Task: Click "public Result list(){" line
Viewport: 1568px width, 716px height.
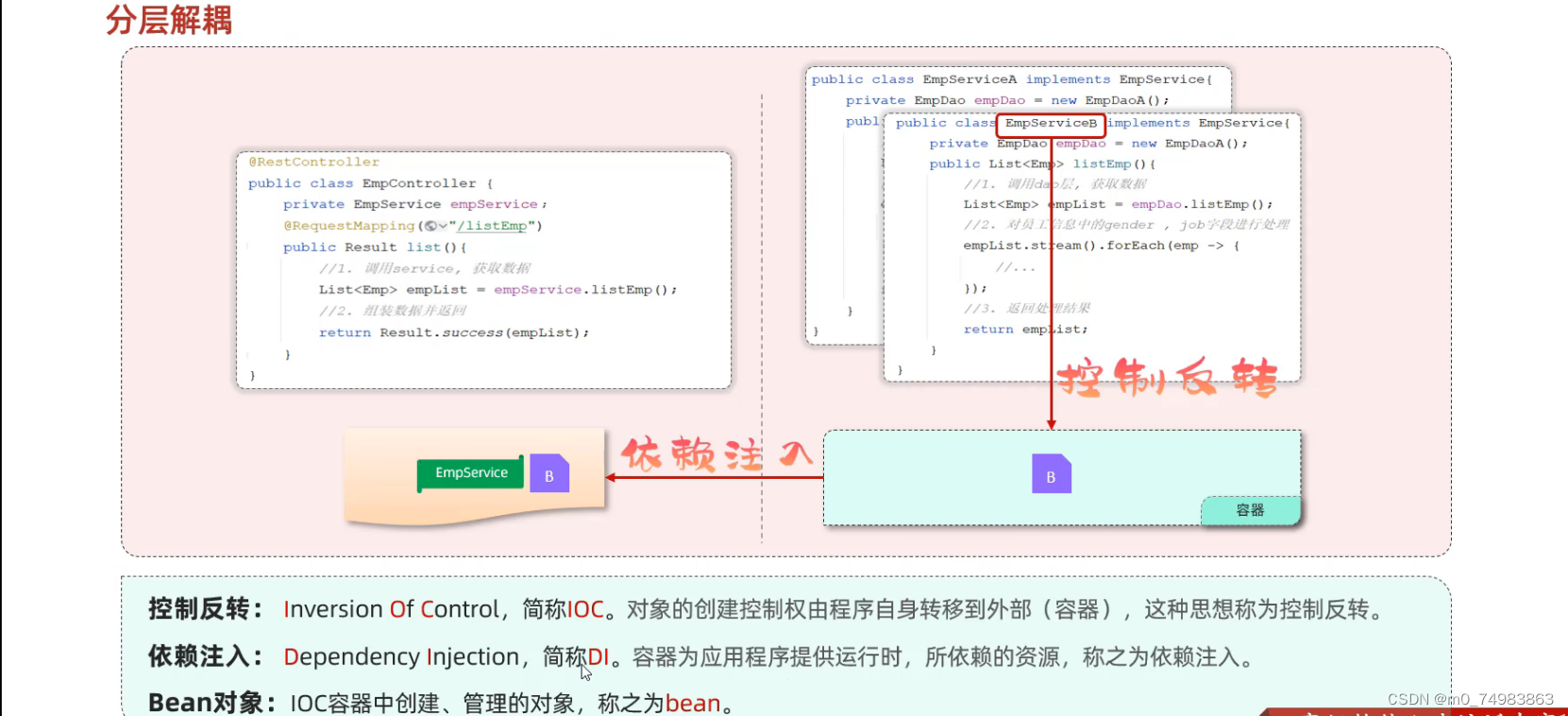Action: tap(375, 247)
